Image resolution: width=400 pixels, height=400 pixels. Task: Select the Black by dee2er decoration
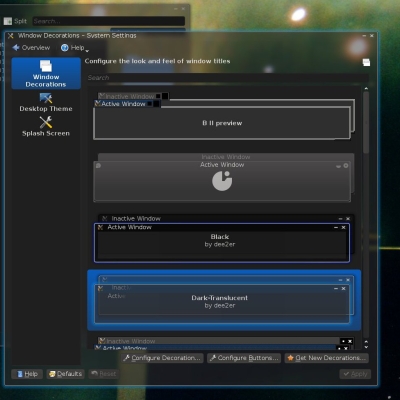[x=222, y=238]
